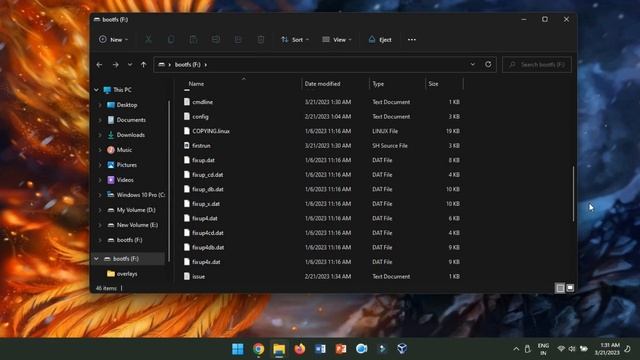Click the Paste icon in toolbar
This screenshot has height=360, width=640.
(193, 40)
